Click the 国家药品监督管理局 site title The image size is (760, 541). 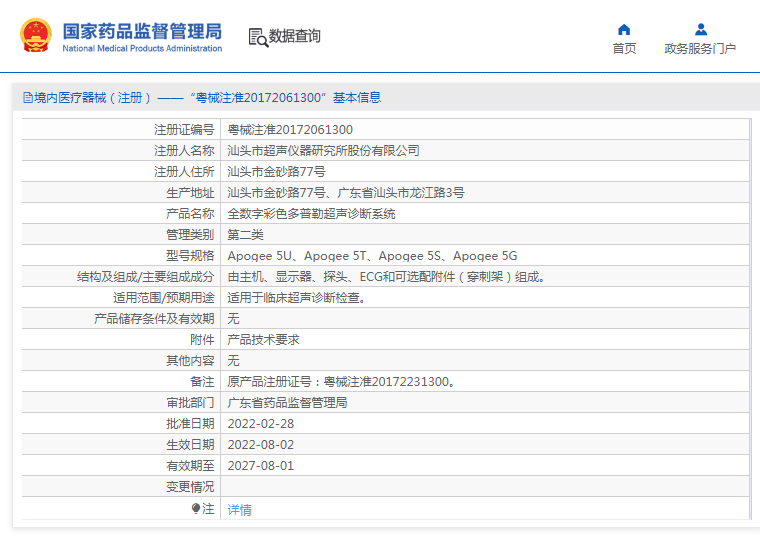point(142,31)
